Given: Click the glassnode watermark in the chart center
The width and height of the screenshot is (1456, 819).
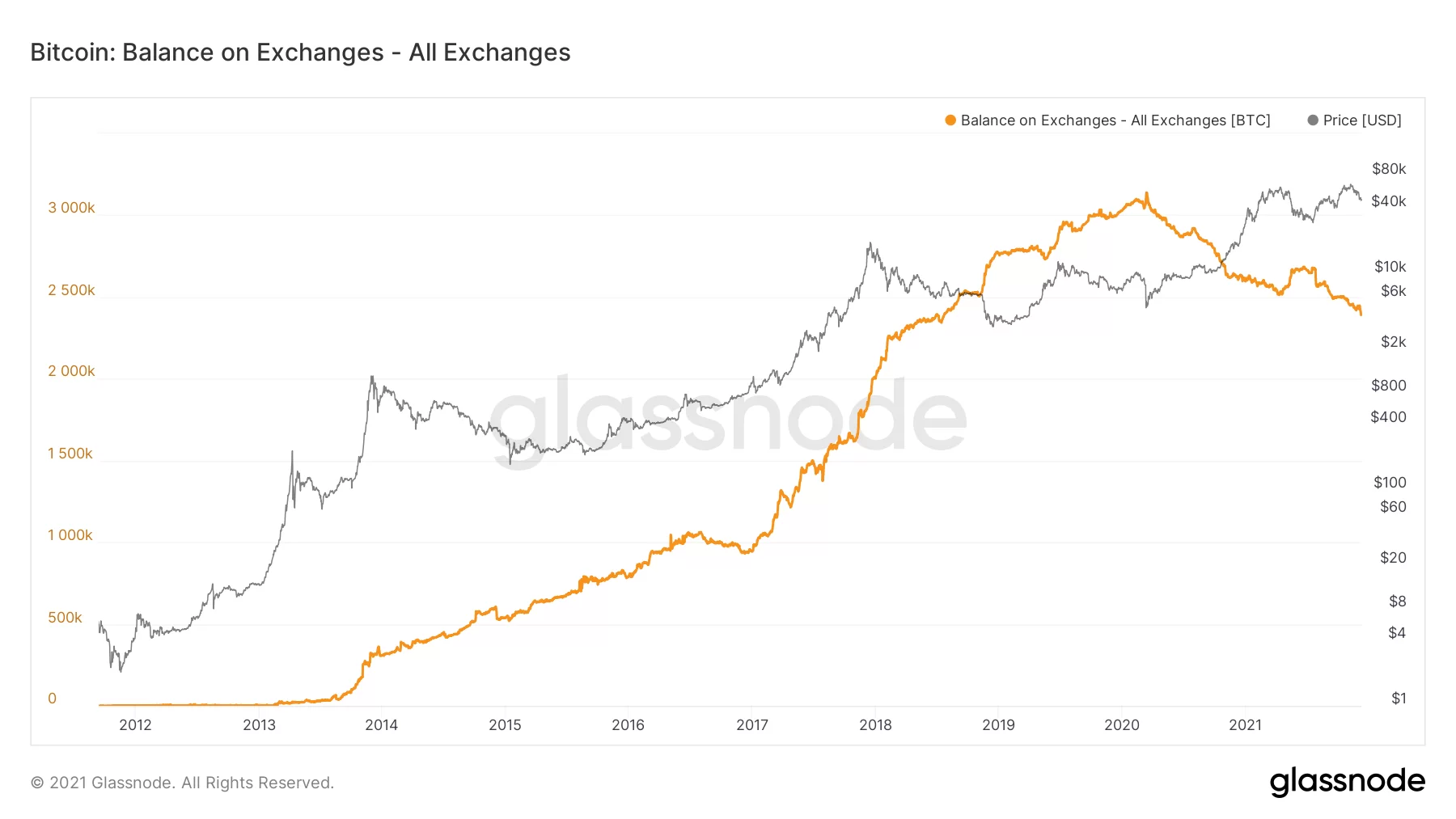Looking at the screenshot, I should (x=728, y=416).
